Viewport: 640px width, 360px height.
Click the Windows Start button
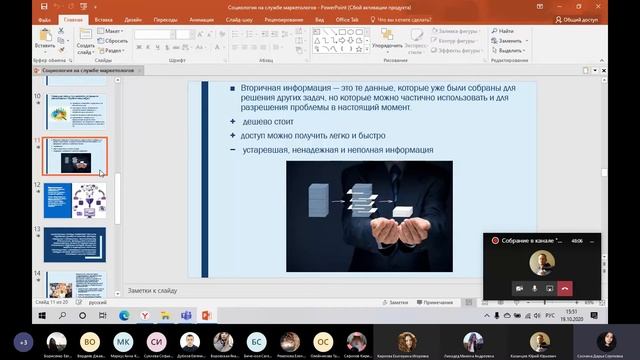pos(42,316)
